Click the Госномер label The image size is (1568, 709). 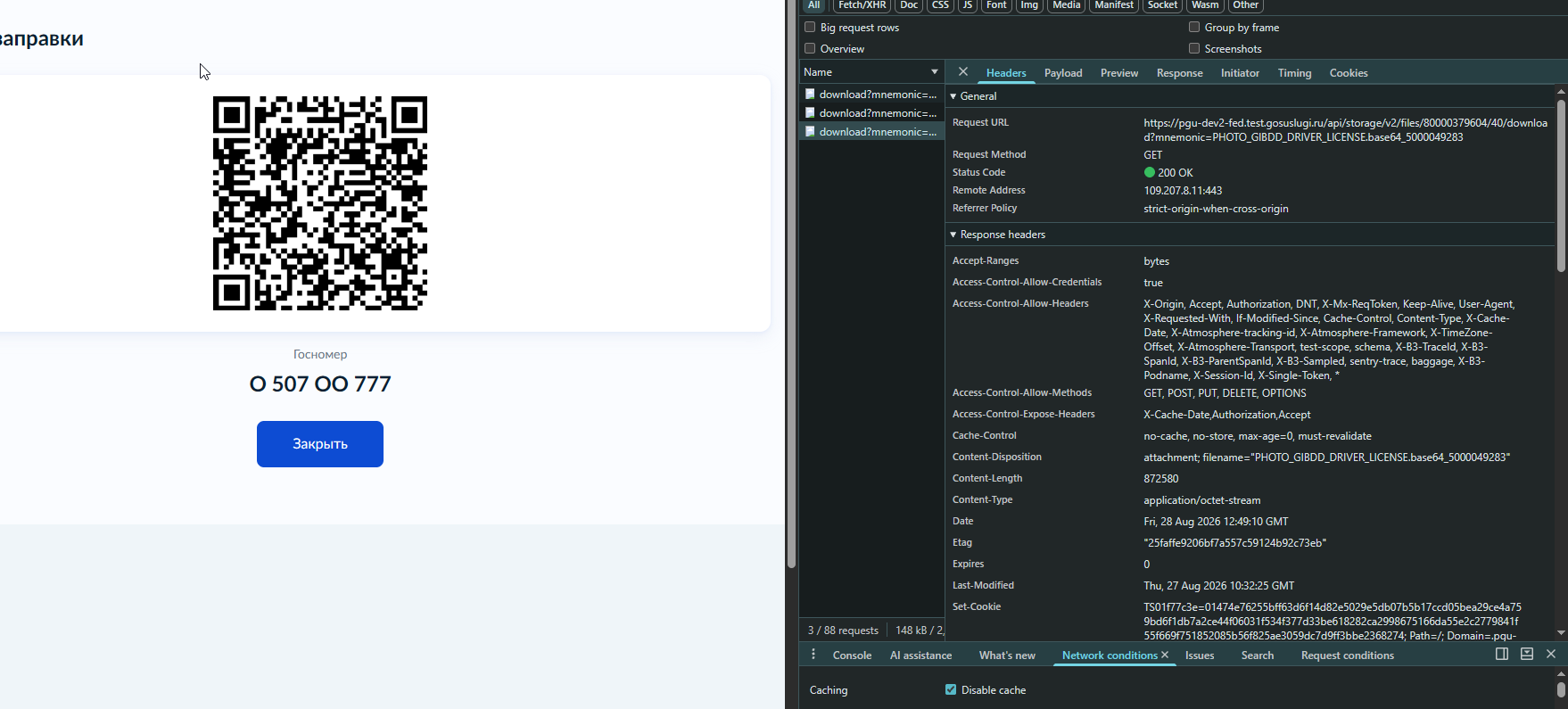point(320,355)
